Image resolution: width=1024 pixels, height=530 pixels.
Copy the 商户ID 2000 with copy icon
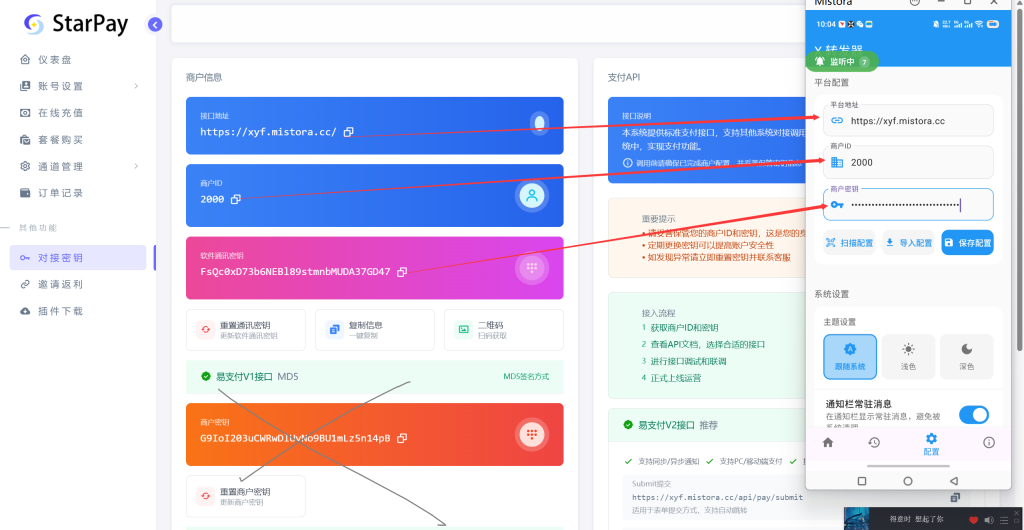[236, 199]
